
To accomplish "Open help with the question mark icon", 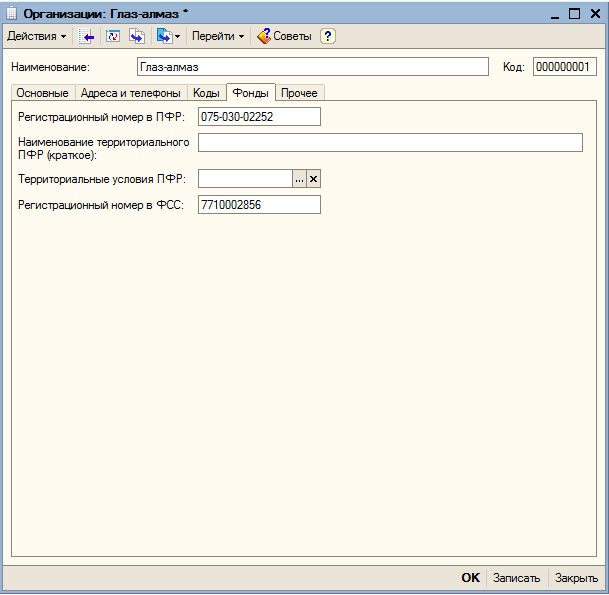I will [328, 36].
